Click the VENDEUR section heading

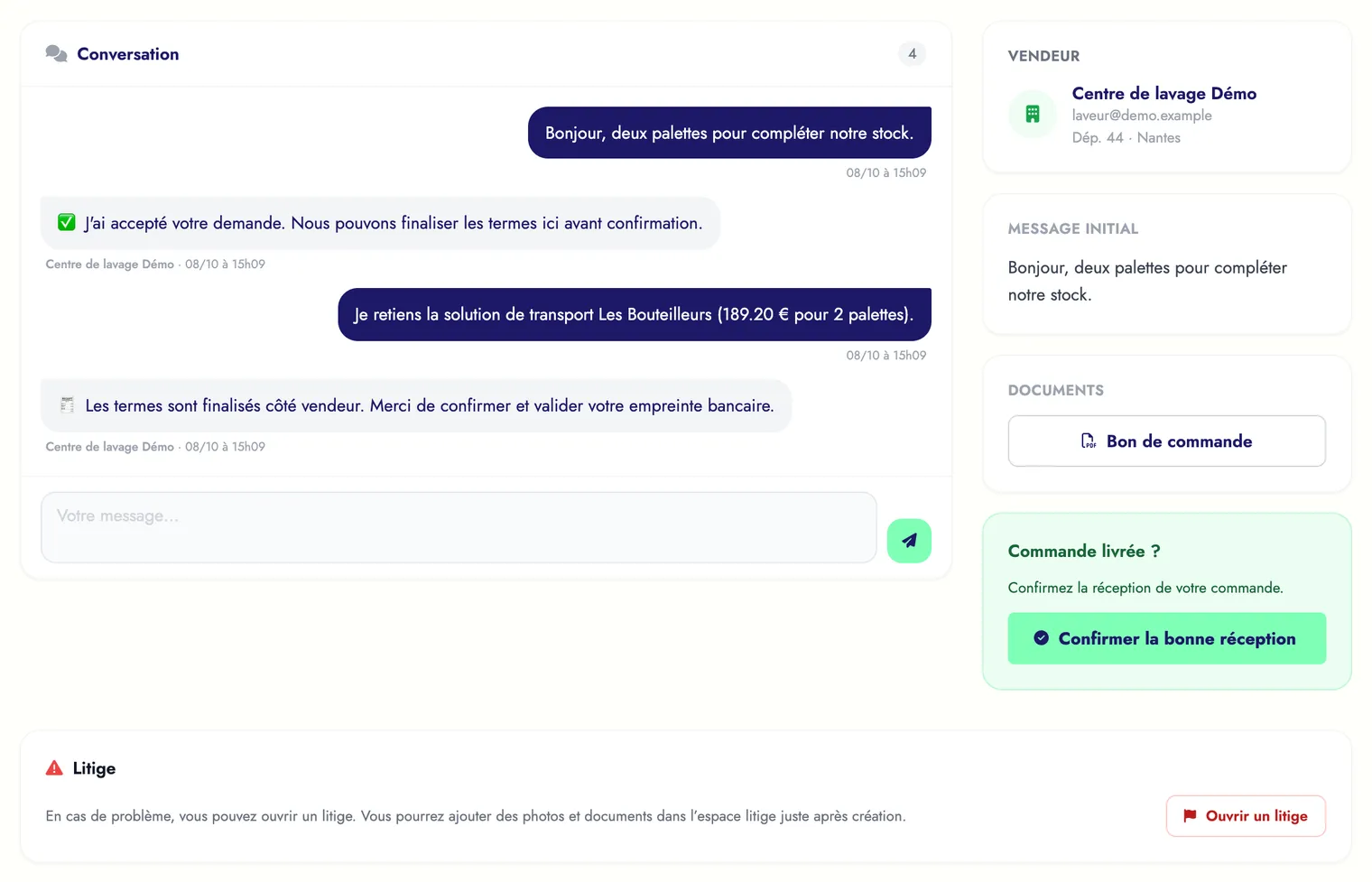pyautogui.click(x=1043, y=56)
